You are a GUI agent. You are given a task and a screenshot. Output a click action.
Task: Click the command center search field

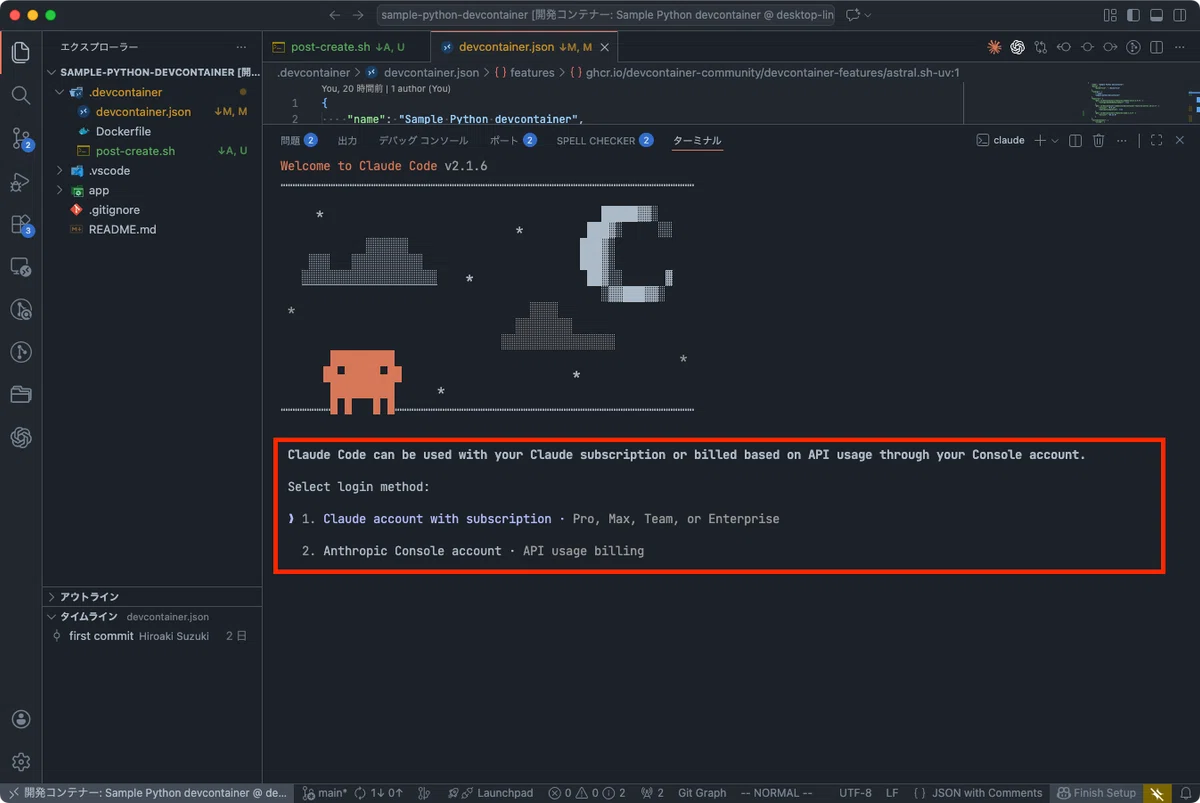click(606, 15)
